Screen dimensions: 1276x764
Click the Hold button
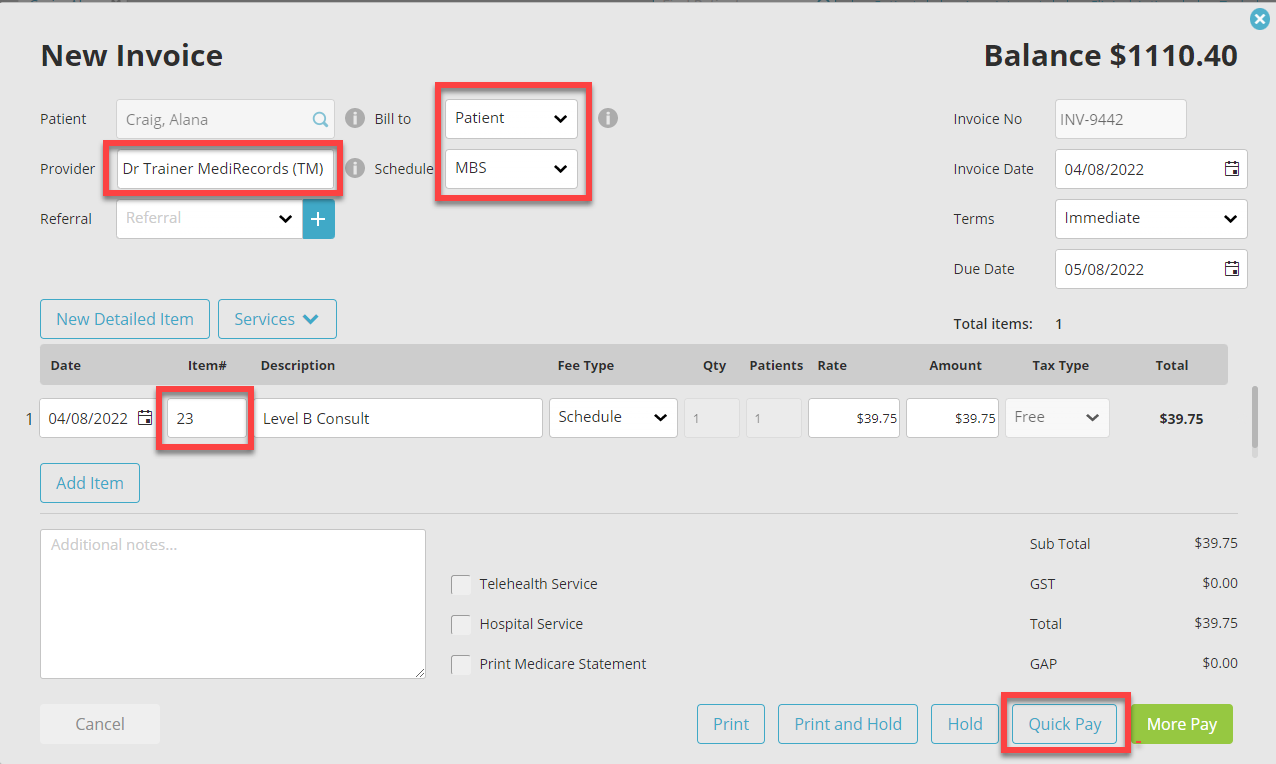(x=965, y=724)
